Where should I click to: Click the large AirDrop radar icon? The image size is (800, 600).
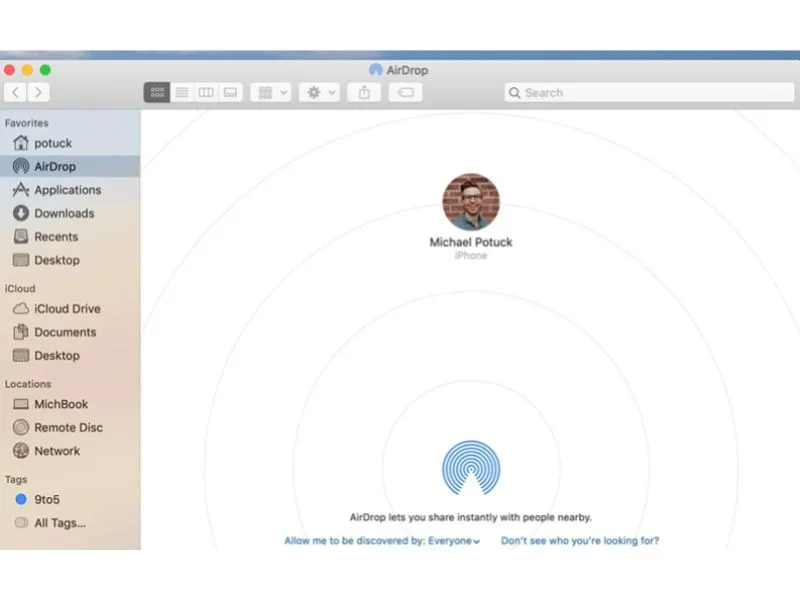point(471,468)
